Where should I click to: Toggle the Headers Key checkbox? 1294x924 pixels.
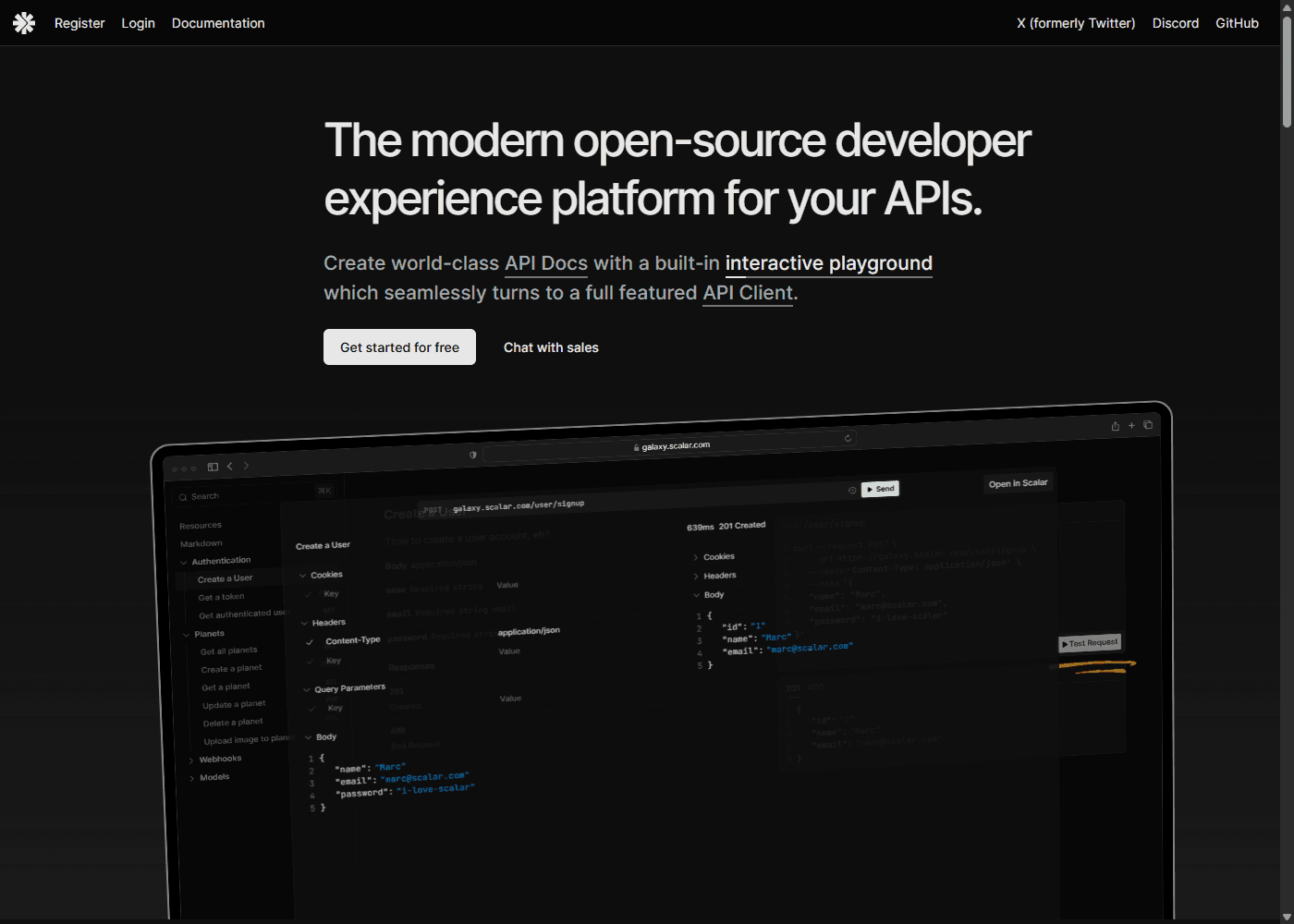(311, 662)
